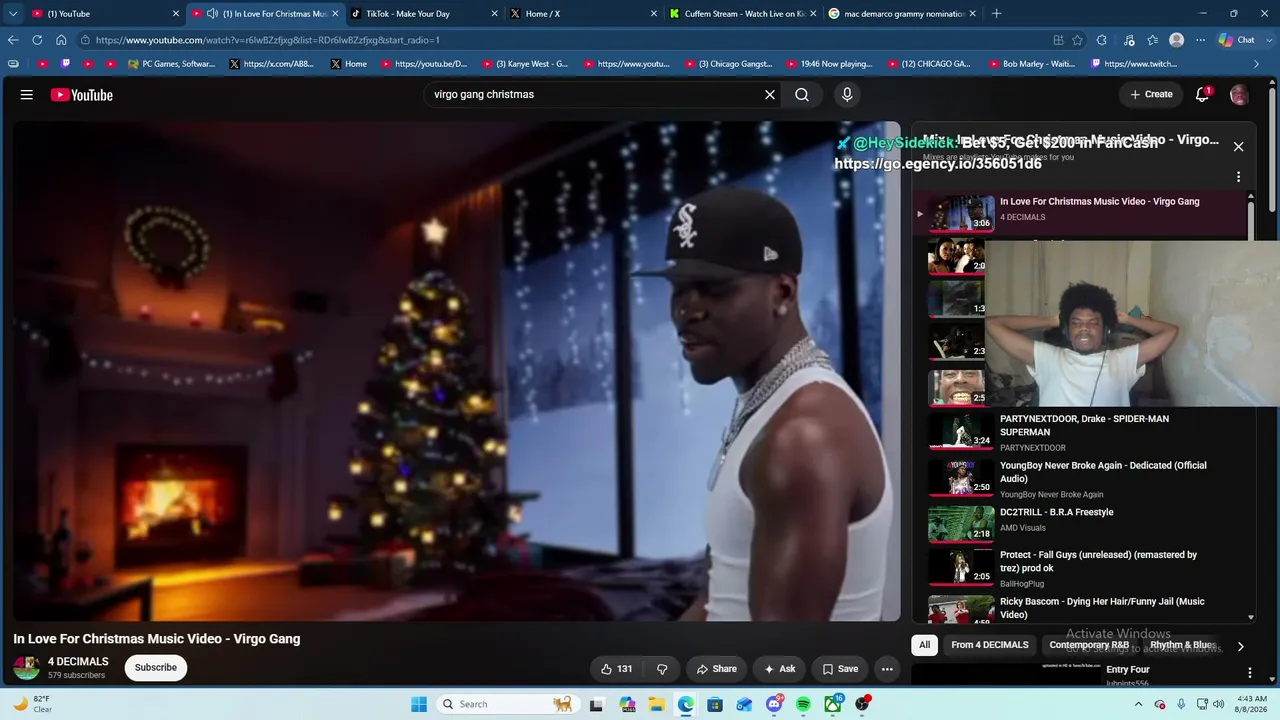Select the All filter chip

click(924, 645)
